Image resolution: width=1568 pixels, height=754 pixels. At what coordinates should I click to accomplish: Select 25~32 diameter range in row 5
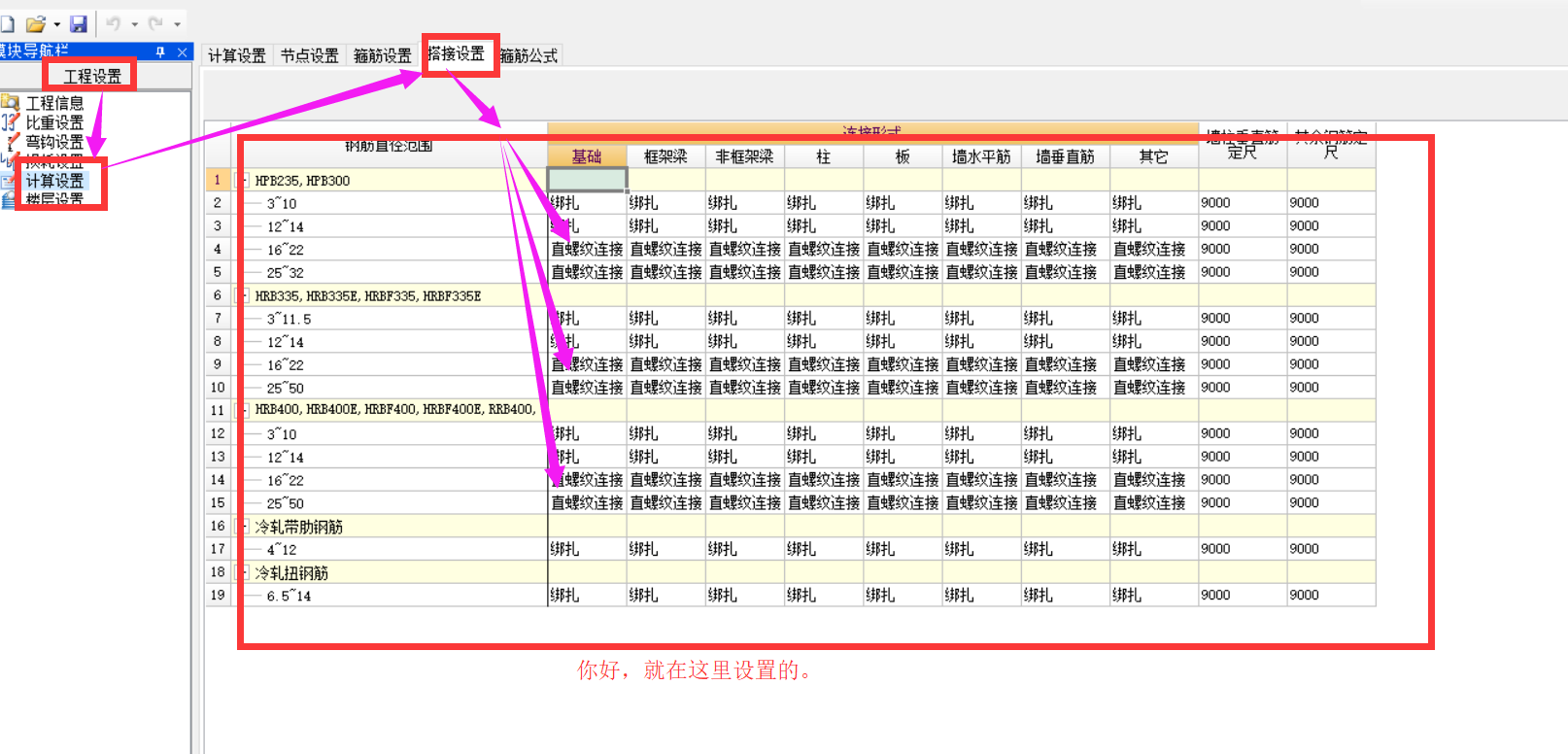(x=286, y=273)
